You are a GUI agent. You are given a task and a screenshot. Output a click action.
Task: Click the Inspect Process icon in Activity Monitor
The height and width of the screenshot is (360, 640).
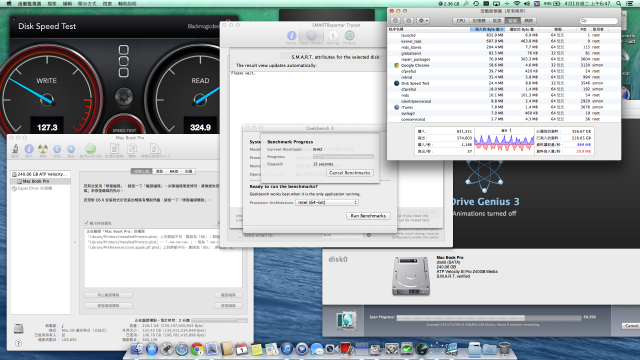point(409,20)
